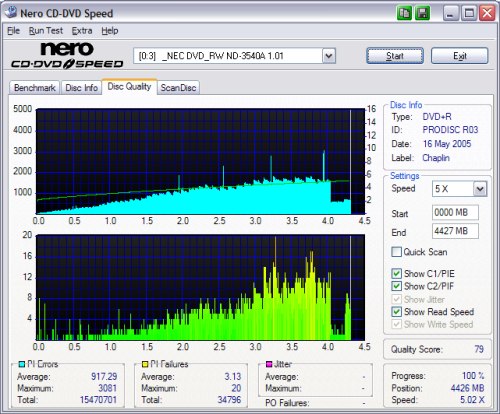
Task: Open the Run Test menu
Action: pyautogui.click(x=46, y=31)
